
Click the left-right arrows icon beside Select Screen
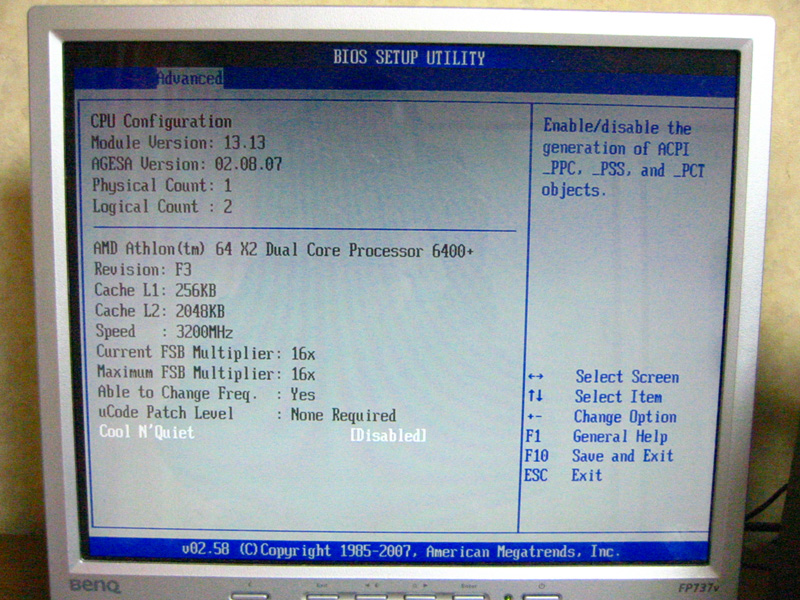click(535, 377)
